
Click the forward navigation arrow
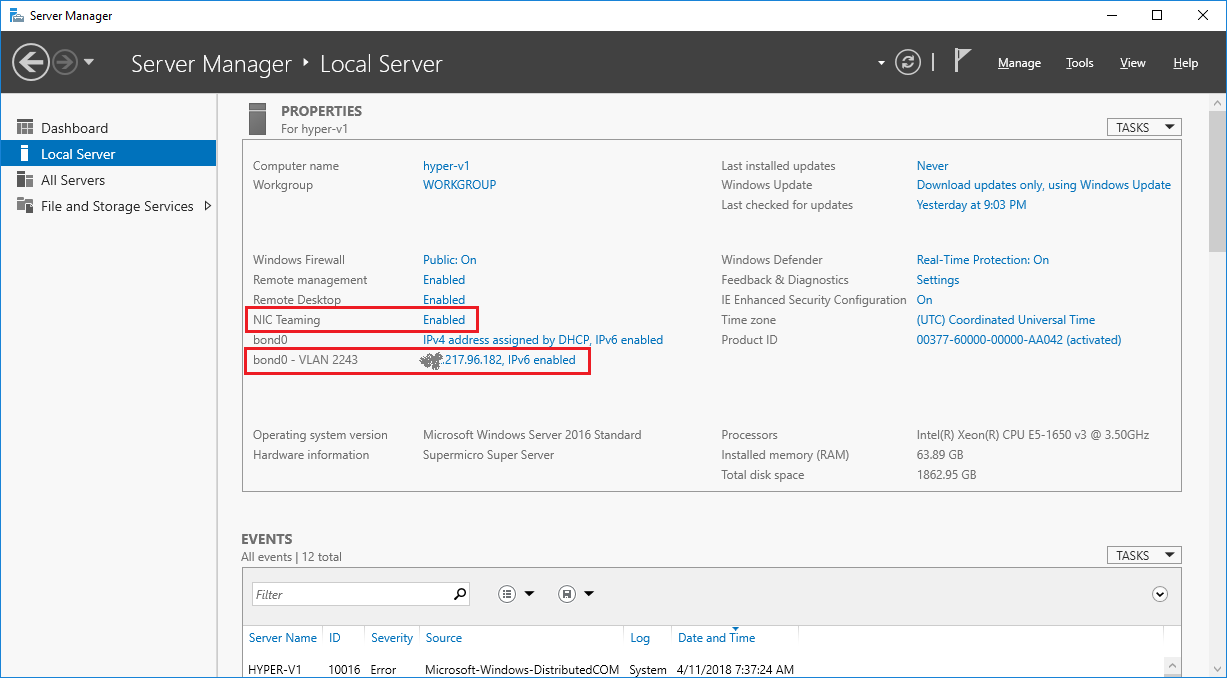tap(65, 63)
